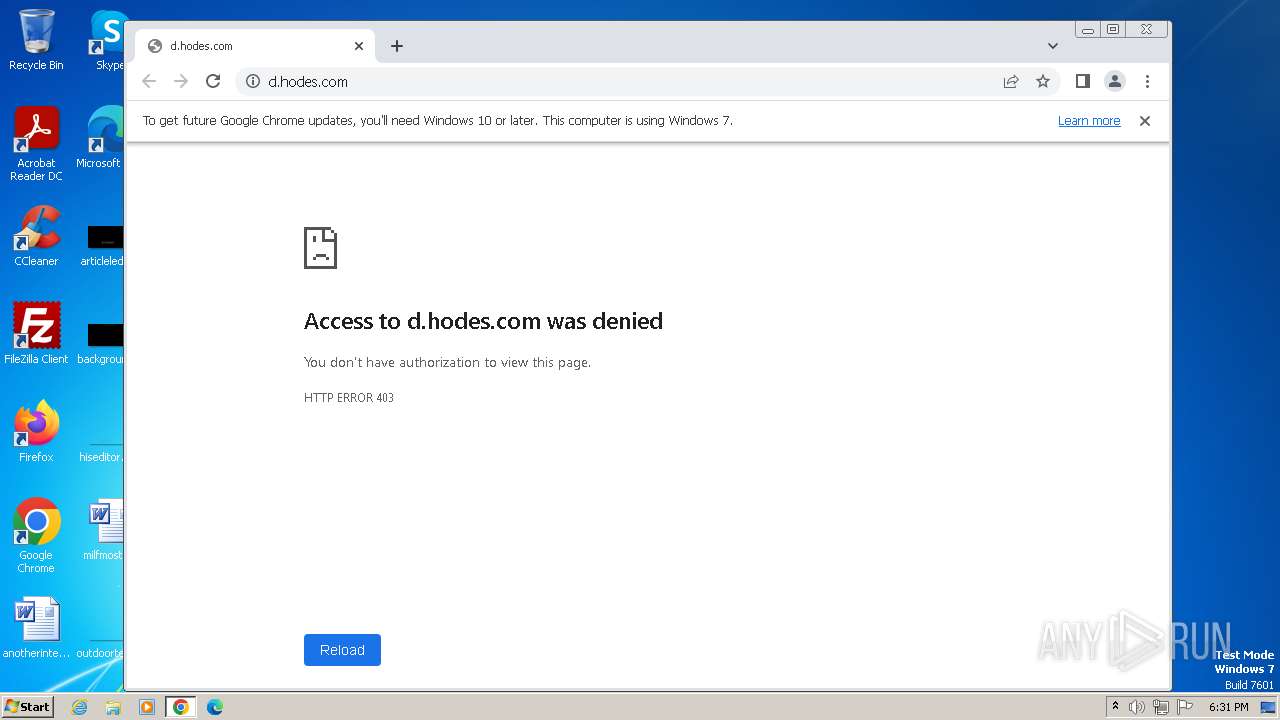View site information icon in address bar

click(253, 82)
